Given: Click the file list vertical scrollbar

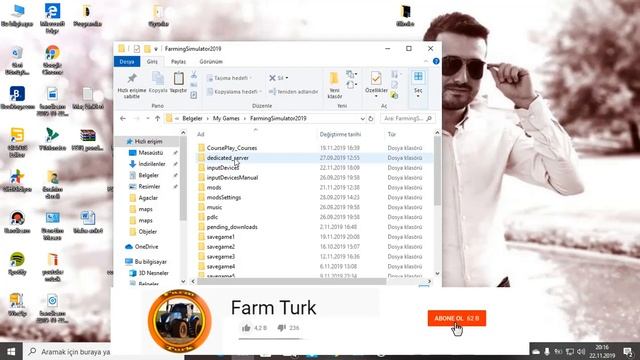Looking at the screenshot, I should coord(437,171).
